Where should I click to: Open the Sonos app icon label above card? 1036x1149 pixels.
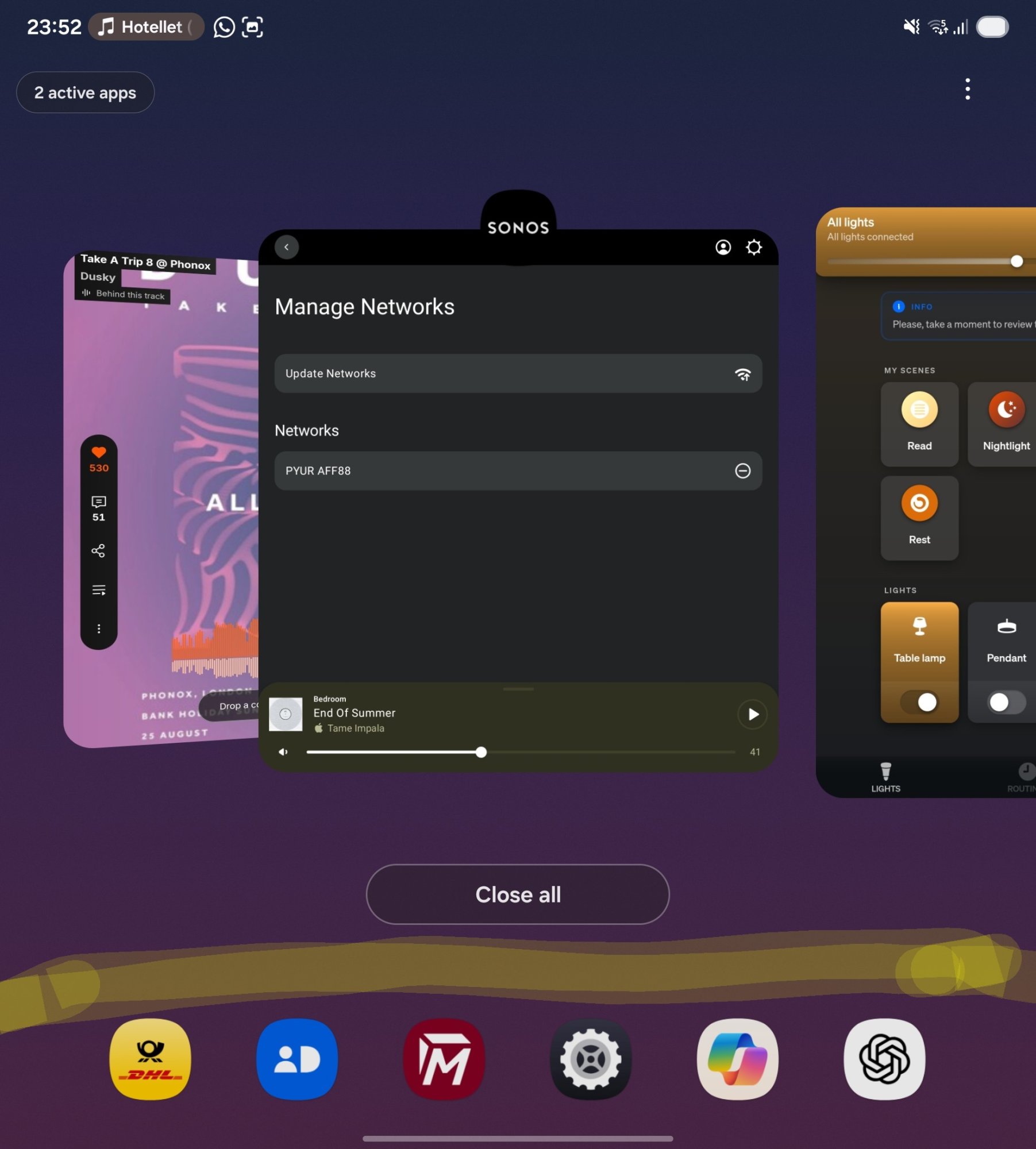518,227
